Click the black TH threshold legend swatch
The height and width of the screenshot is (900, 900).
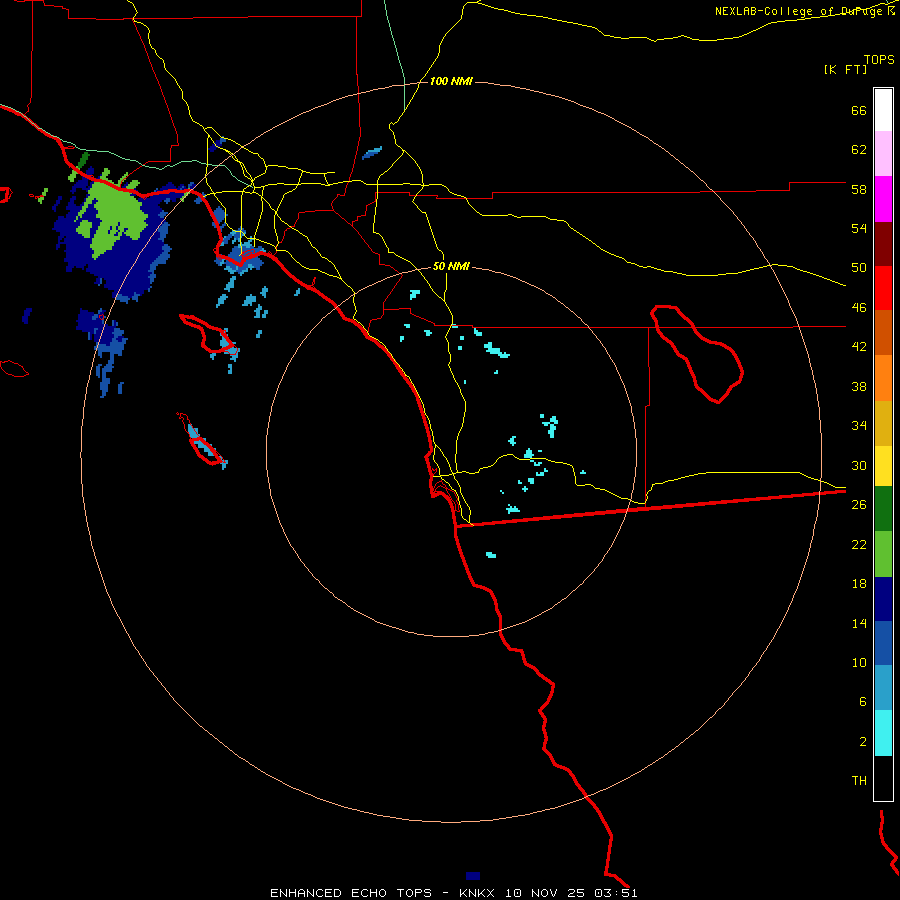pos(883,778)
